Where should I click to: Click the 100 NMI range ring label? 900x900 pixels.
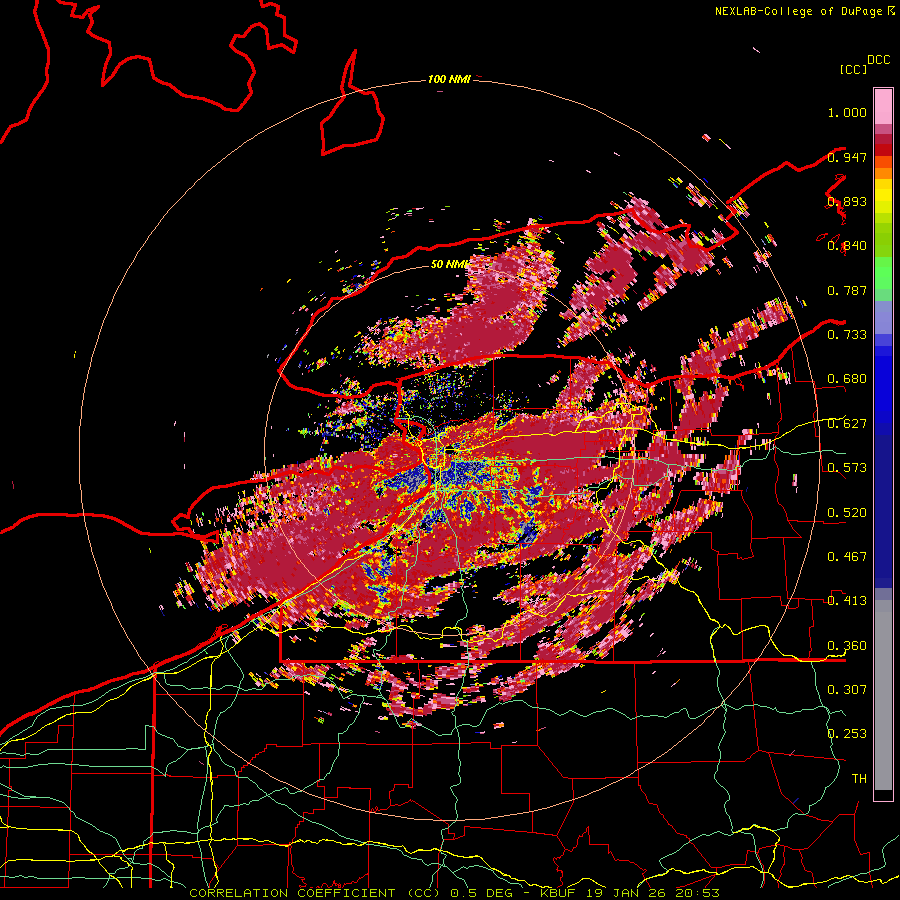click(449, 79)
